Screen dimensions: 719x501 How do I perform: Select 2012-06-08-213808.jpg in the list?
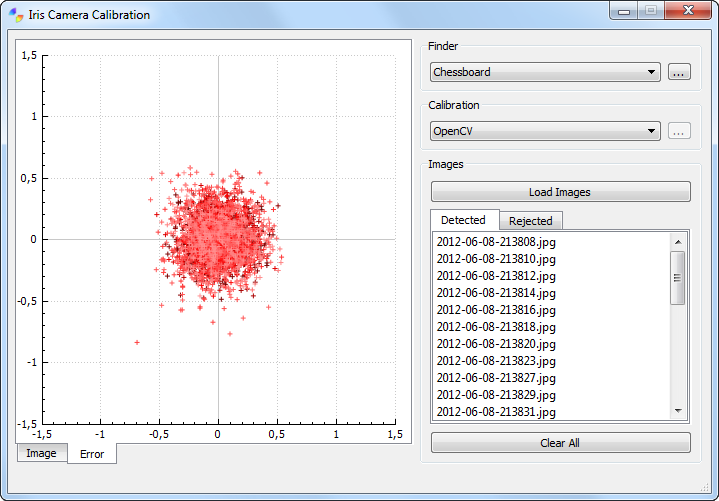(552, 242)
